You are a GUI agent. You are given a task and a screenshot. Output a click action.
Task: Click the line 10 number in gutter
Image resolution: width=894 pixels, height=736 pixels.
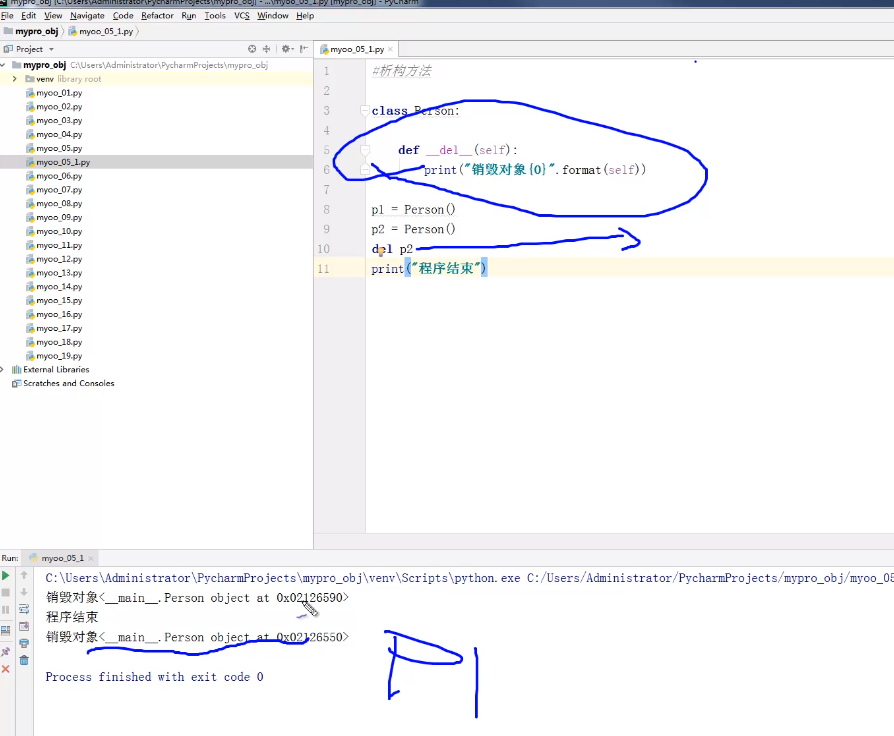[323, 249]
